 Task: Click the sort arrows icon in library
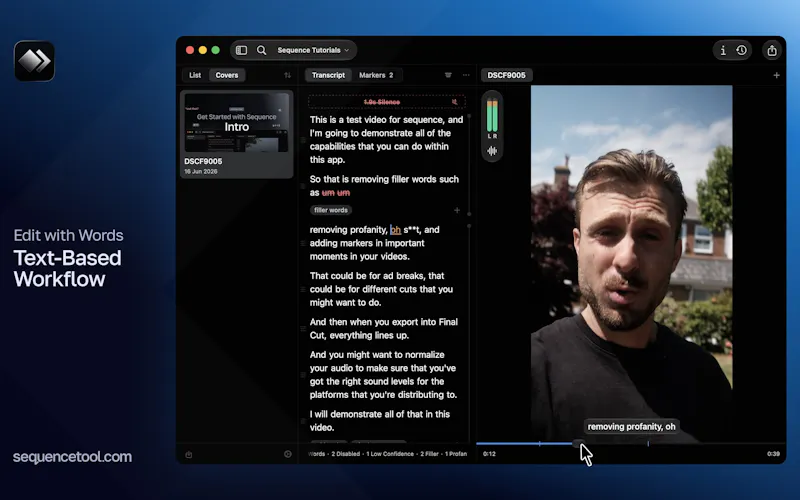tap(287, 75)
